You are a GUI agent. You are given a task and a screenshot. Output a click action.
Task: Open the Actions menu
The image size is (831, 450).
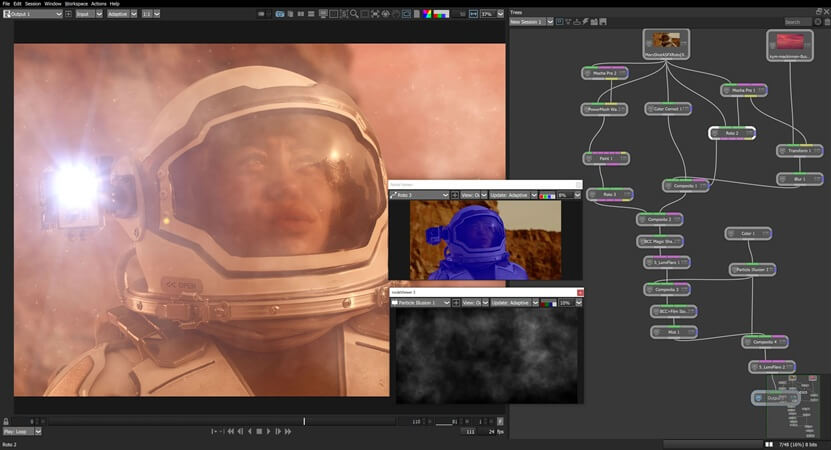point(99,3)
